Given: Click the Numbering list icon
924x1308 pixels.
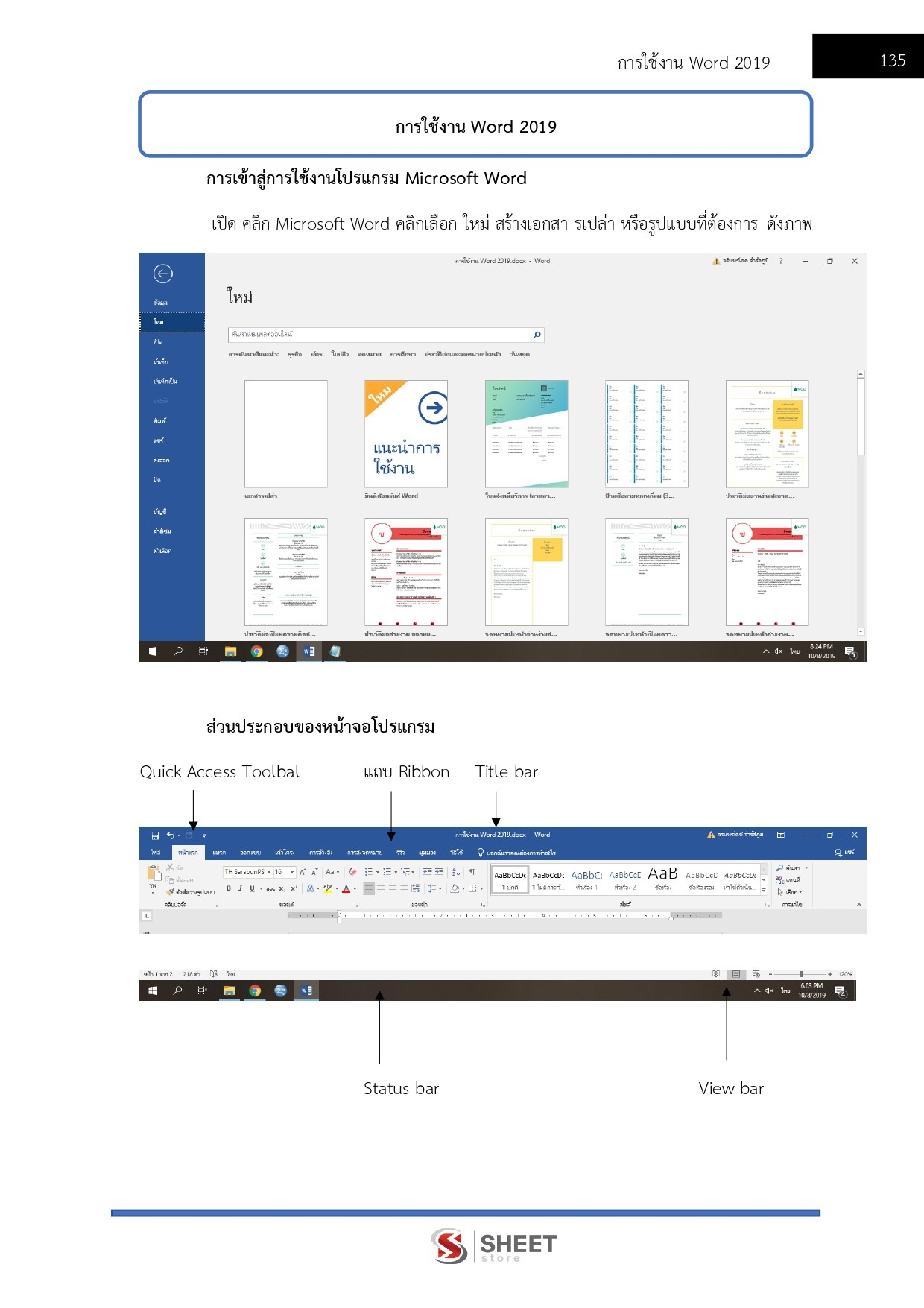Looking at the screenshot, I should (x=387, y=871).
